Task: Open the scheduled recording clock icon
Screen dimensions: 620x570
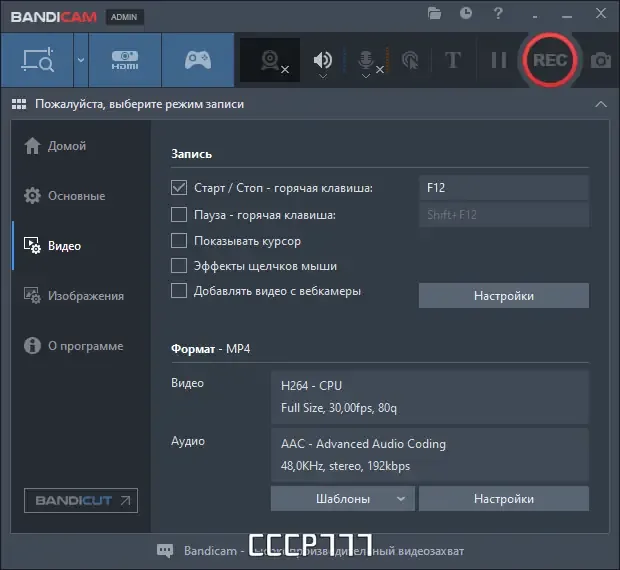Action: (x=466, y=13)
